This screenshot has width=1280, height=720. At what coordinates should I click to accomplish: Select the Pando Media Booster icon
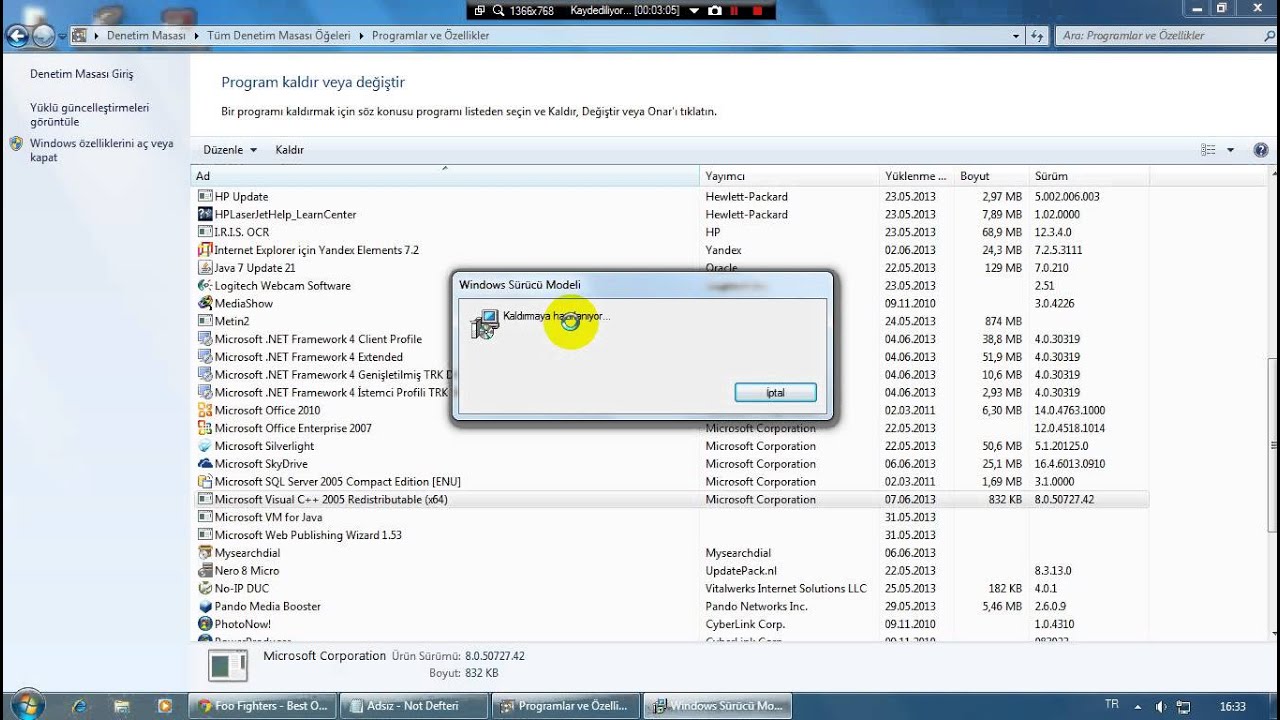click(205, 606)
